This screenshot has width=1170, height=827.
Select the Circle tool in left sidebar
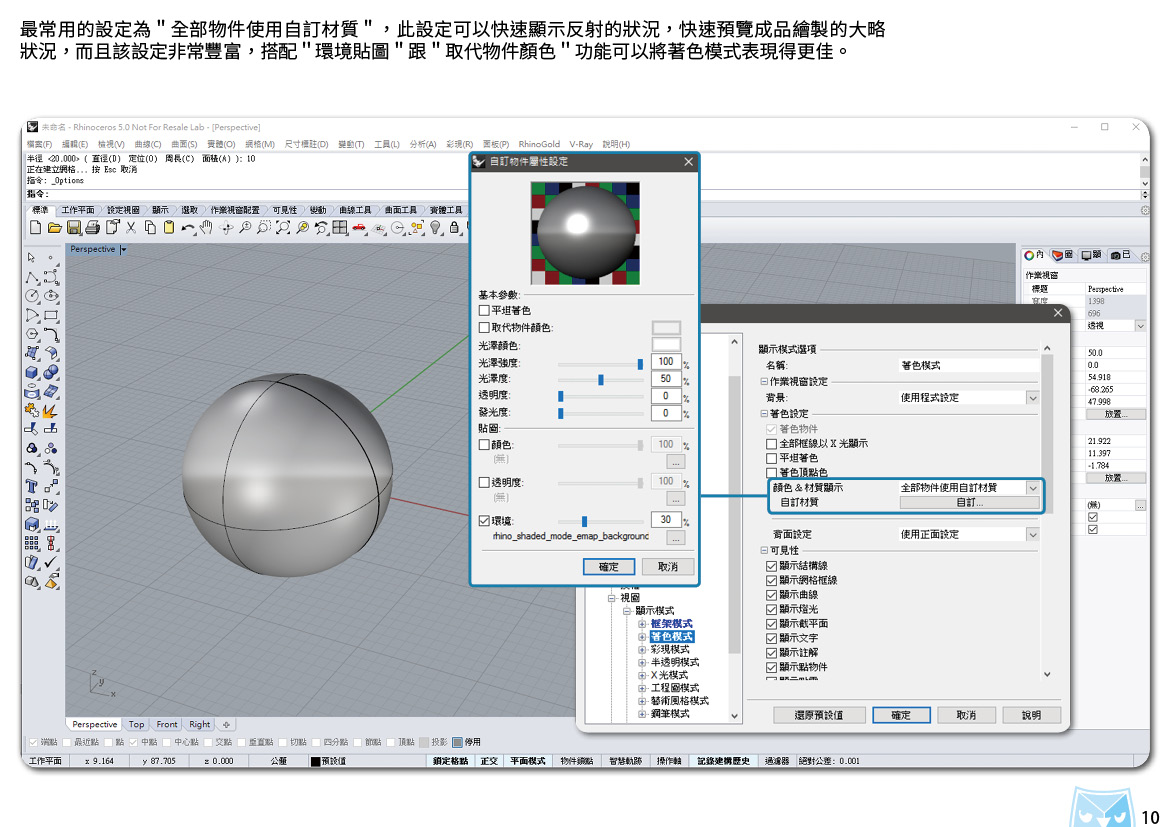(31, 296)
